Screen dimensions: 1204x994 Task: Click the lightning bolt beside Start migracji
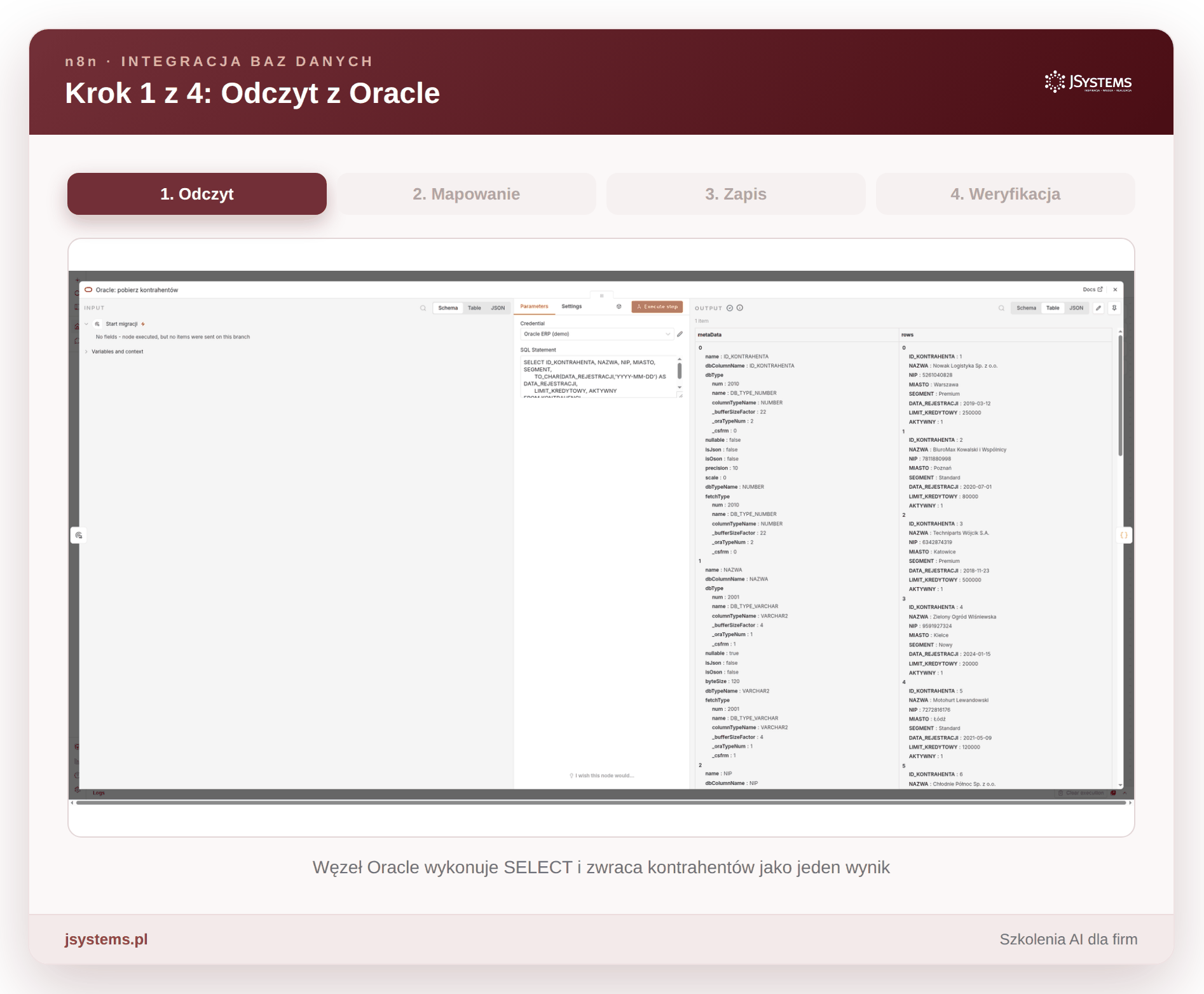pos(143,324)
